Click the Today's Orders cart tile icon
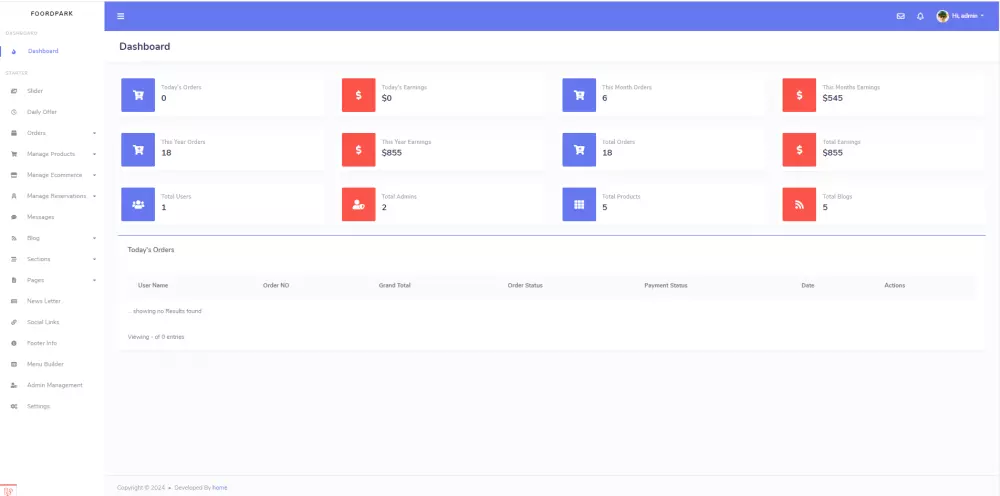This screenshot has height=496, width=1000. click(138, 95)
